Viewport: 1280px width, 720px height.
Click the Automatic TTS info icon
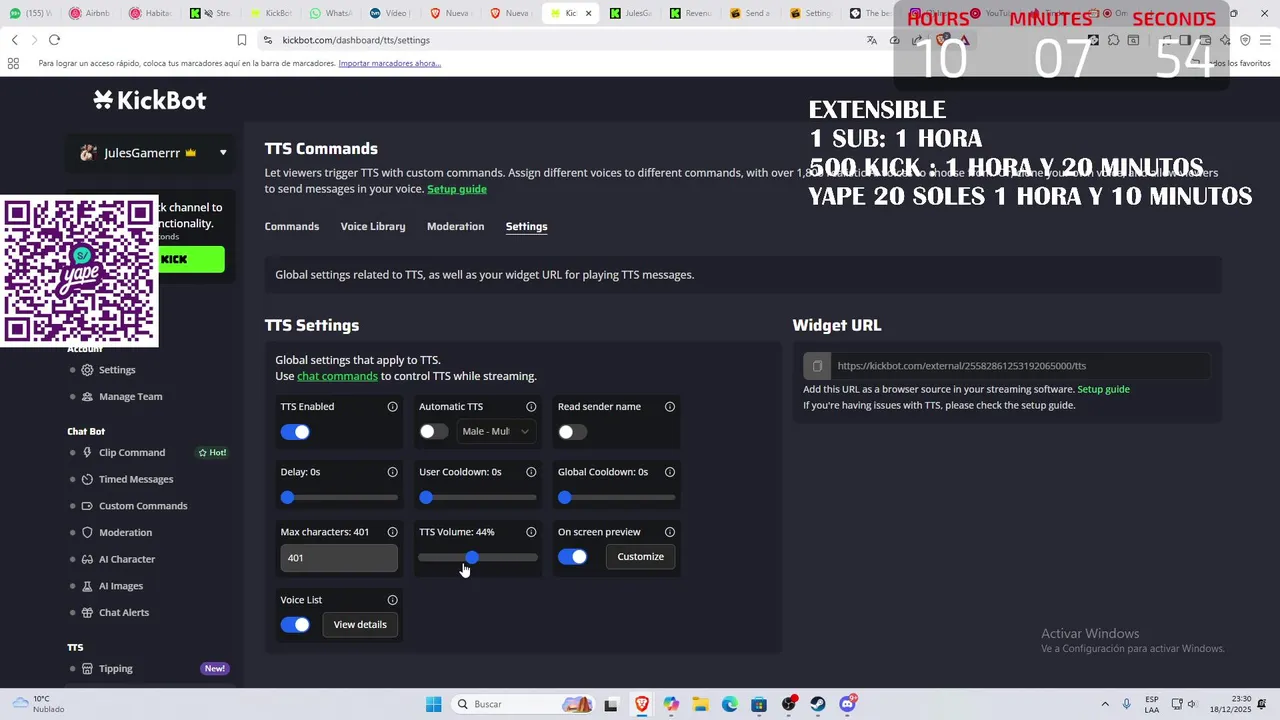click(531, 407)
